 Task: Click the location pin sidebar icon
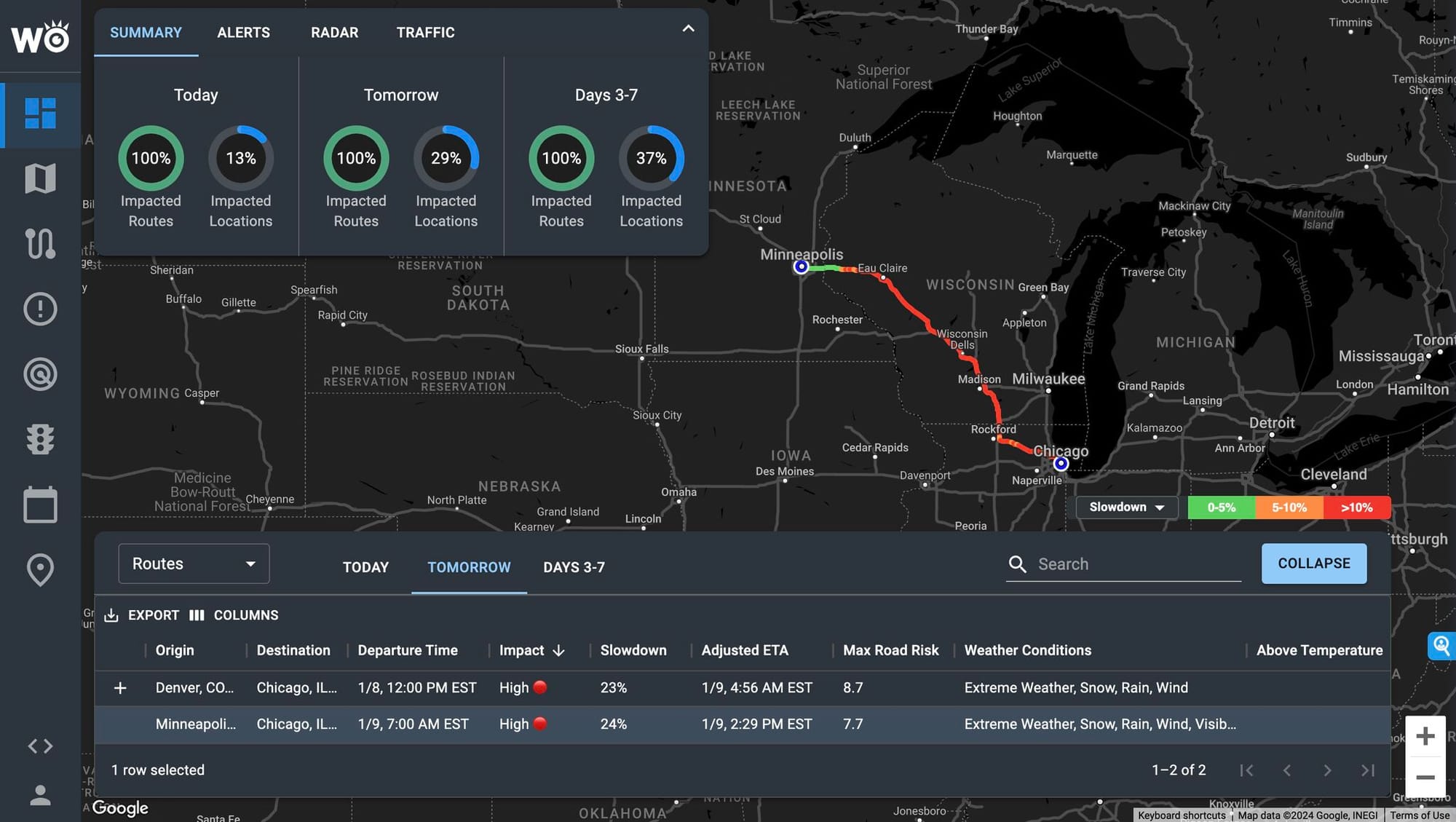tap(40, 570)
